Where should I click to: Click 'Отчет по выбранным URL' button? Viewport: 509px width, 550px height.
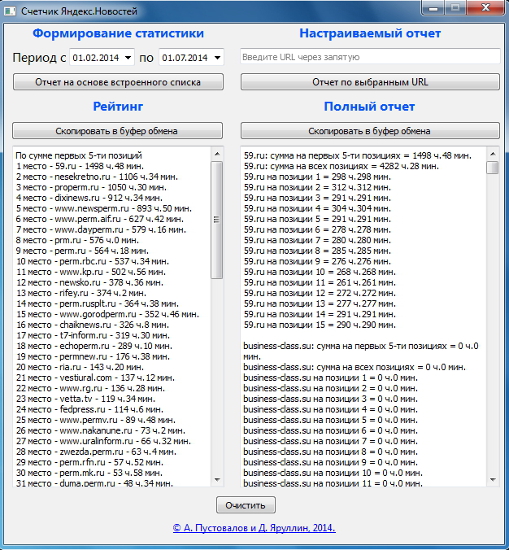[x=370, y=82]
